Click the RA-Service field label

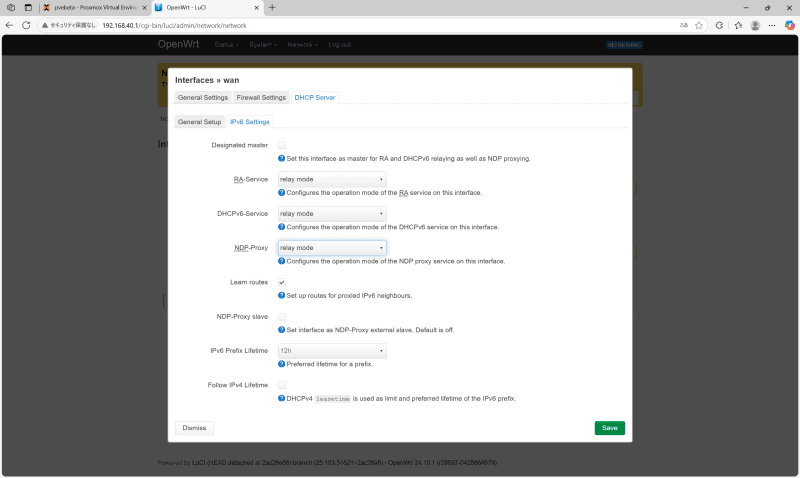click(251, 180)
